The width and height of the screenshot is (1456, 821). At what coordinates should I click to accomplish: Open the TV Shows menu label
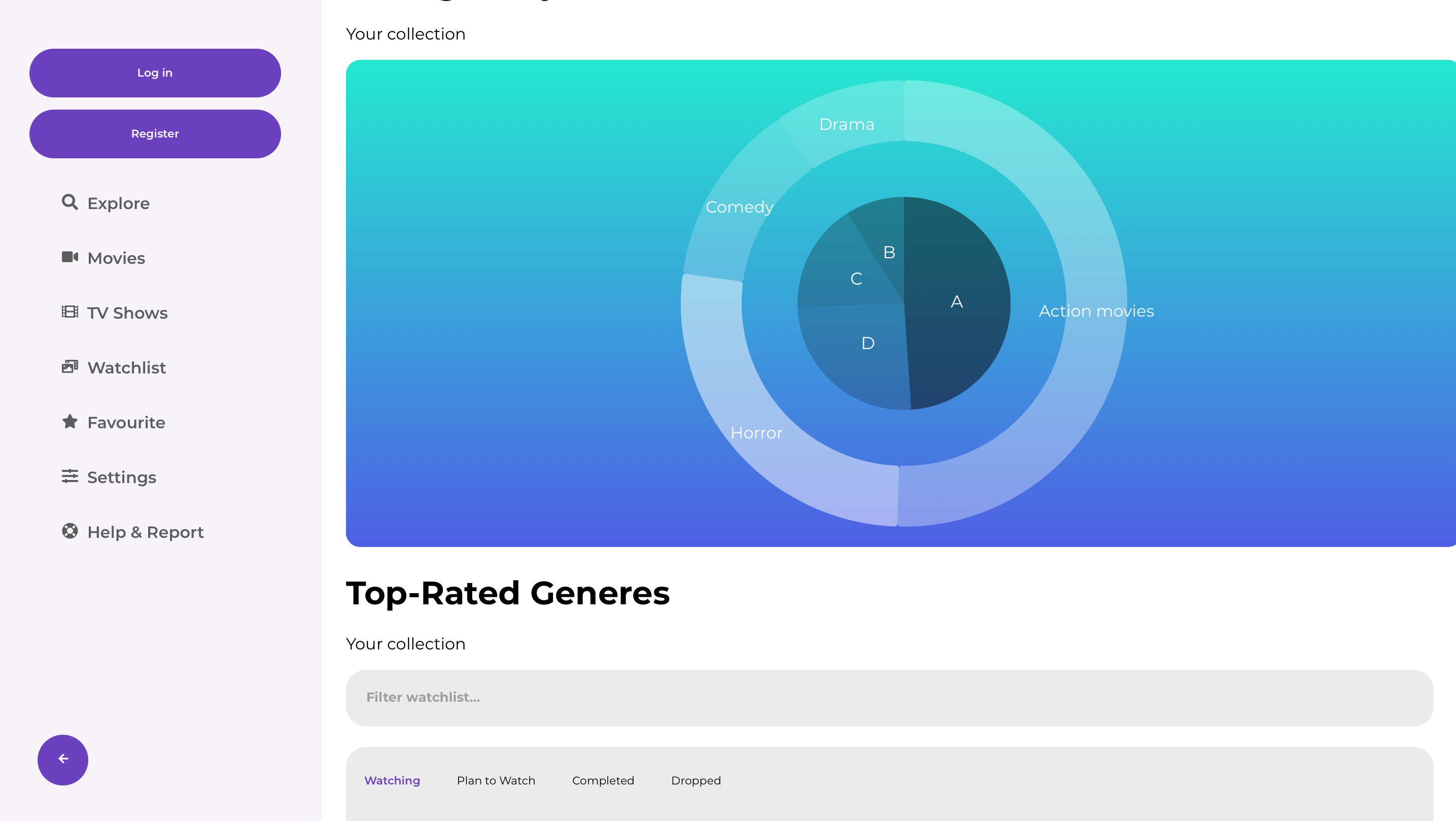click(x=127, y=313)
